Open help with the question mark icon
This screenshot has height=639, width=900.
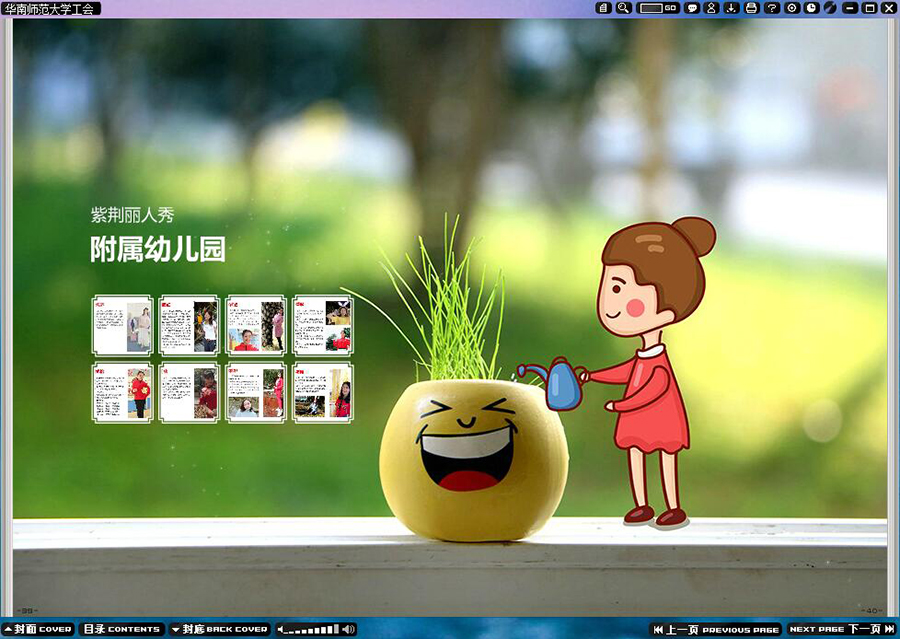(772, 8)
